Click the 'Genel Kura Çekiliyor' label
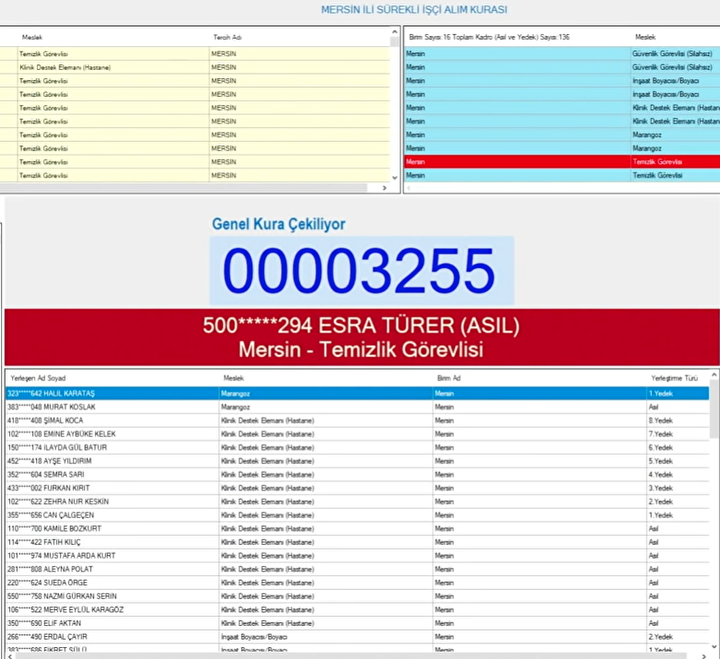 tap(279, 224)
